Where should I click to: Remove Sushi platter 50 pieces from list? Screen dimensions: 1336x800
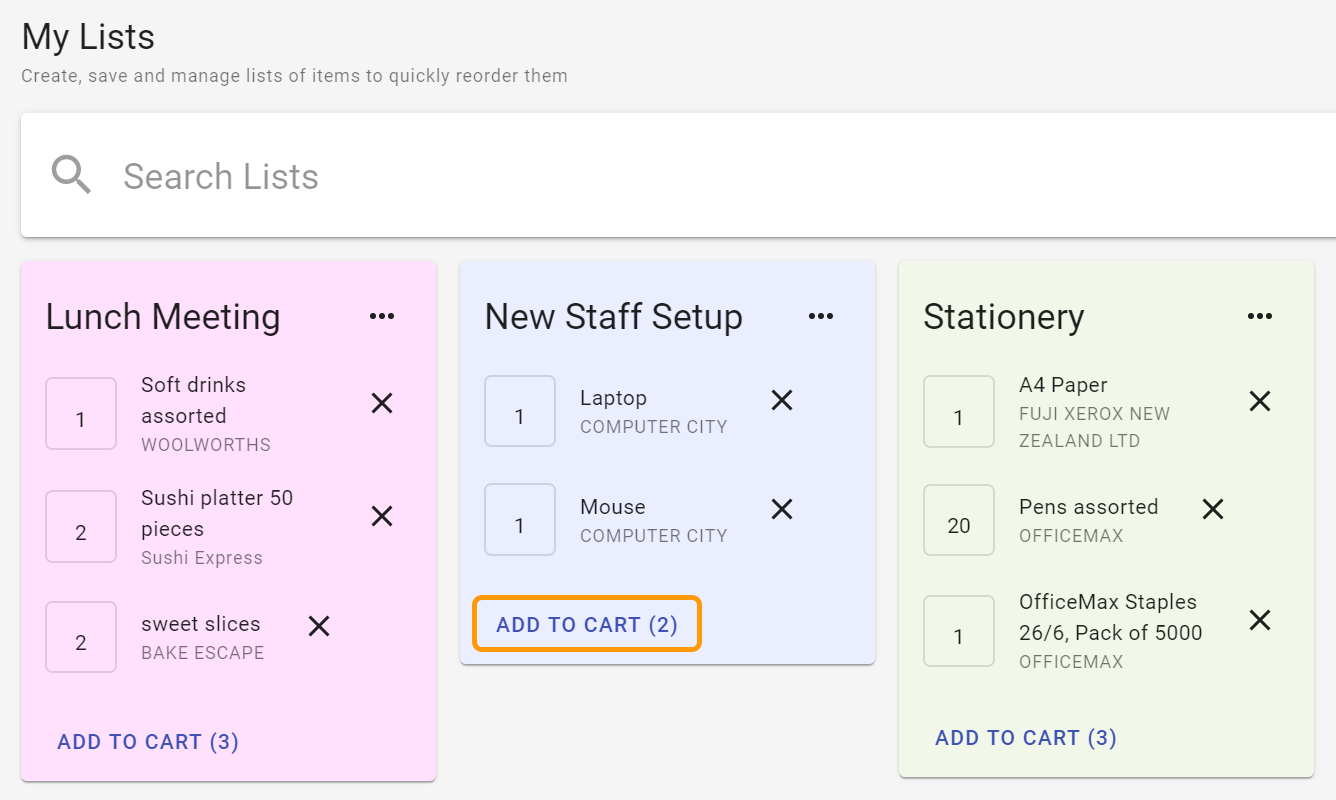[x=381, y=516]
